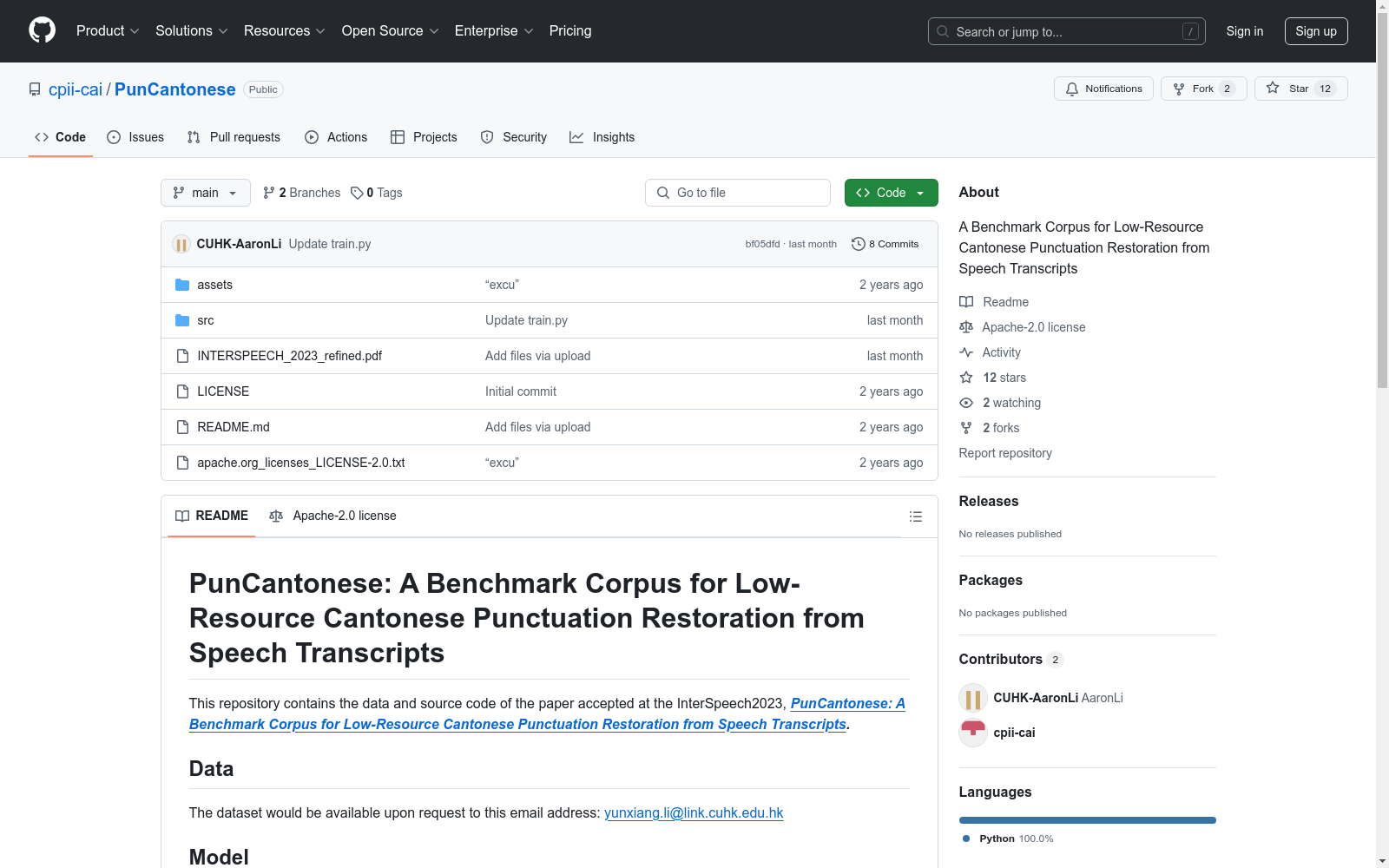Open the green Code dropdown

click(891, 193)
